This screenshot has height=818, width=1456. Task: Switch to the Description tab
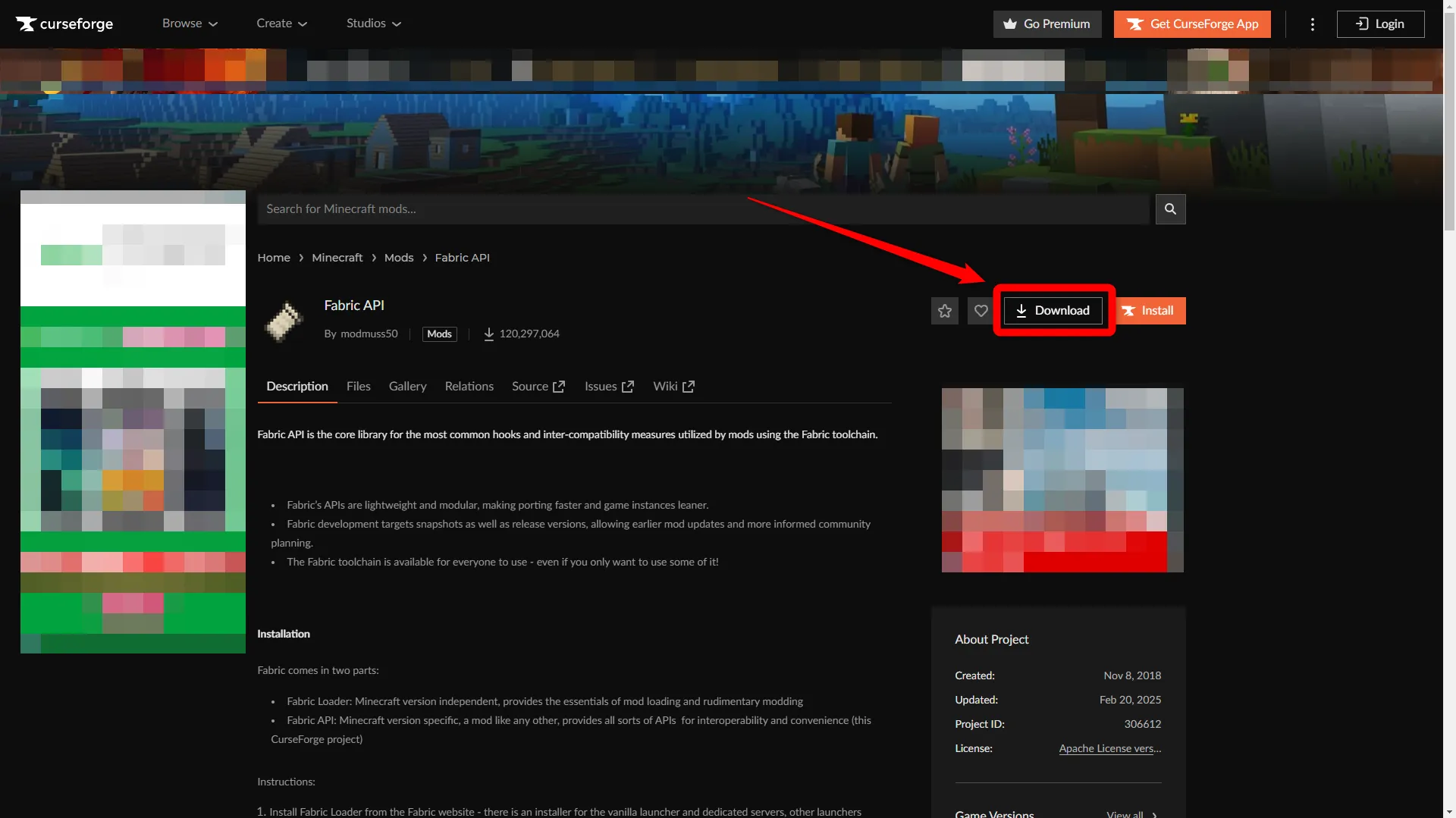coord(297,387)
